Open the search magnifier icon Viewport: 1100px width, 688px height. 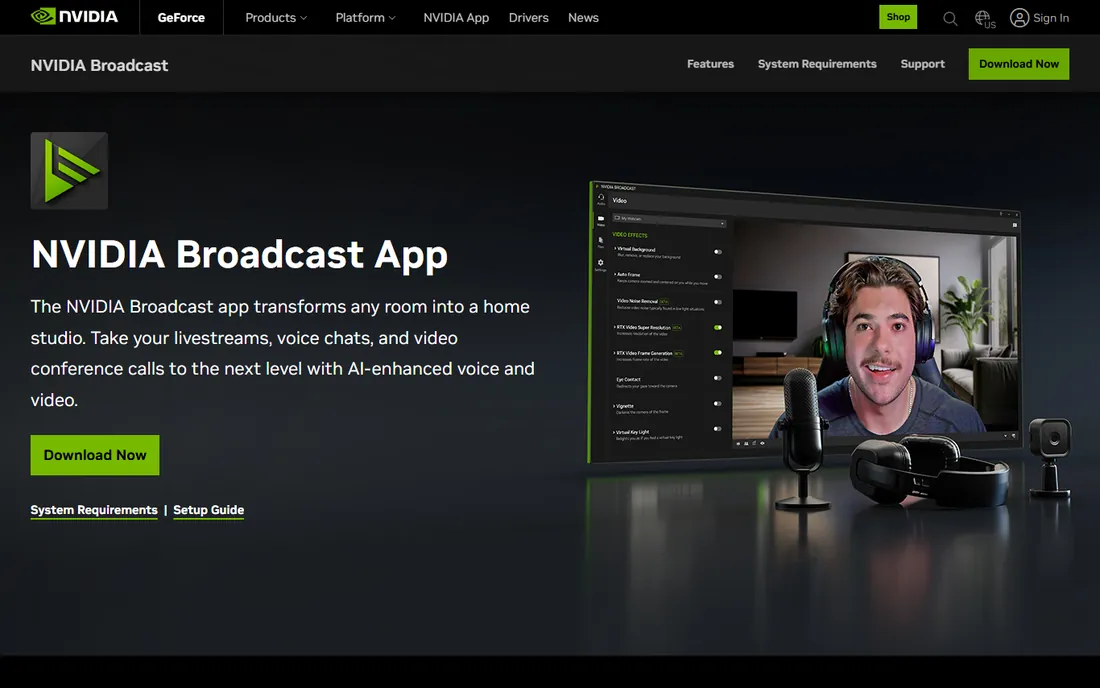(950, 18)
